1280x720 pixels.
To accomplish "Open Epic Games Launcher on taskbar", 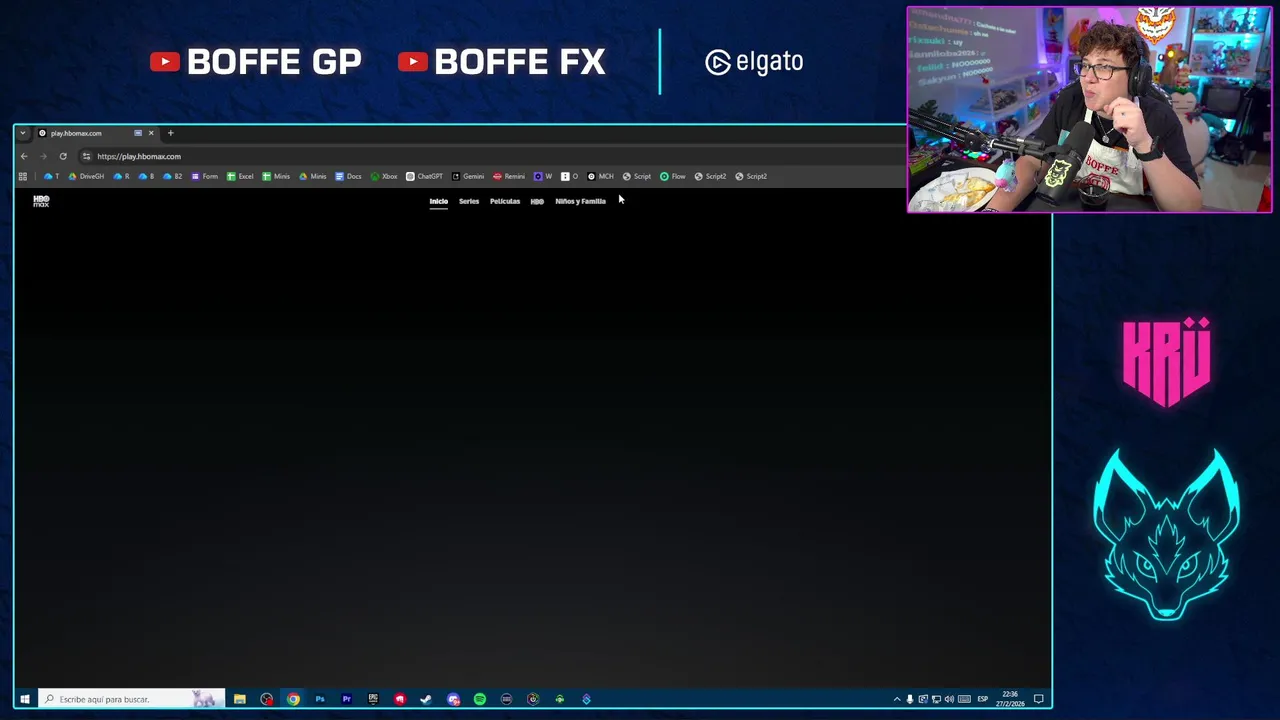I will [373, 699].
